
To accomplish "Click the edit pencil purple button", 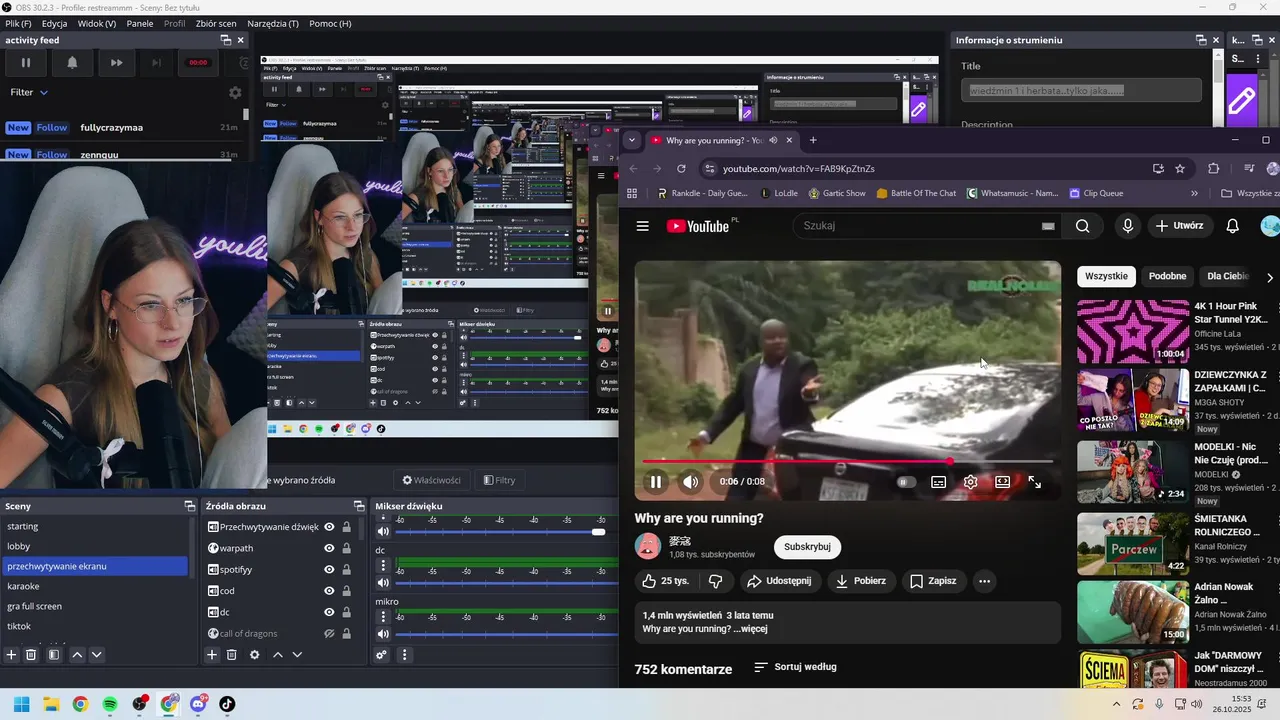I will coord(1241,101).
